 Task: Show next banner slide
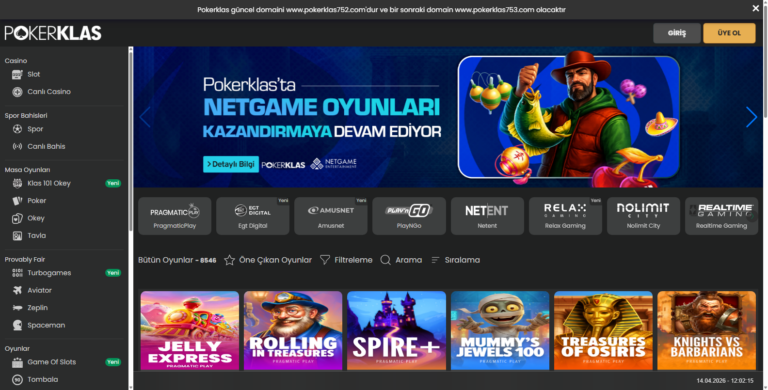click(751, 117)
